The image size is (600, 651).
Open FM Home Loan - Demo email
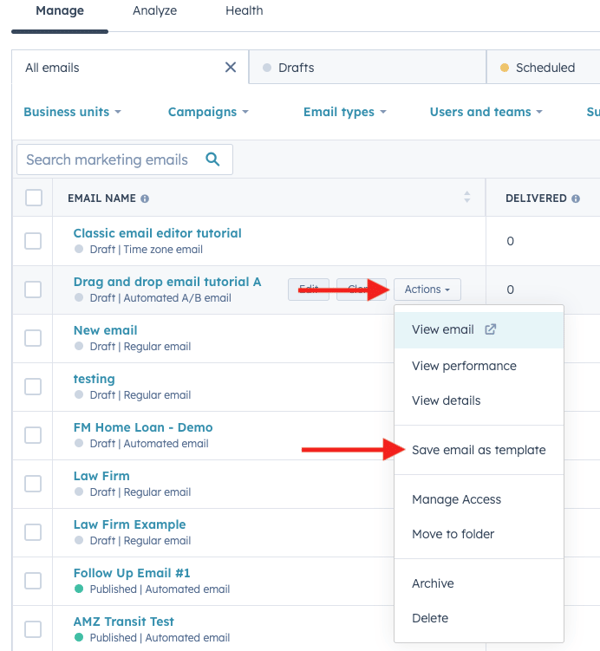click(x=143, y=427)
